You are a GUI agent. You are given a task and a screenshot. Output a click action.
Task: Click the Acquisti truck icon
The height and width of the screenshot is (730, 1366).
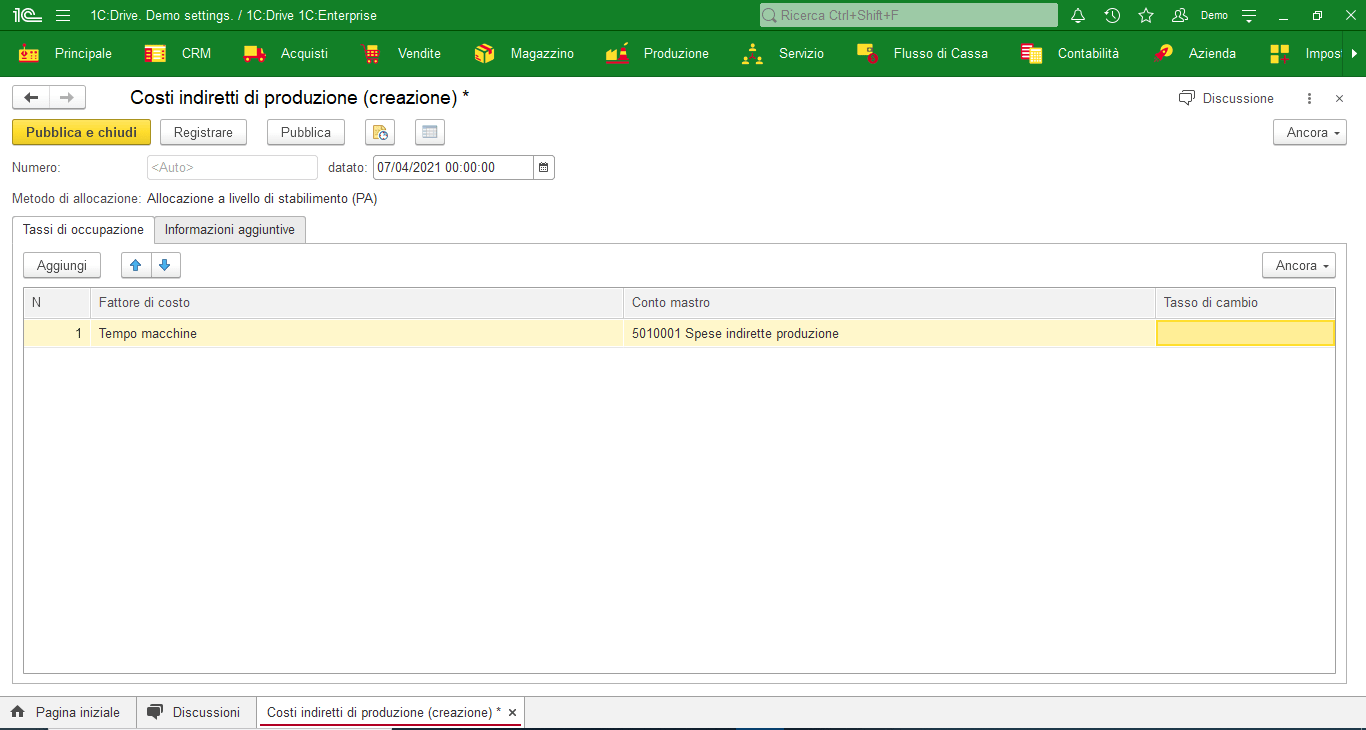(x=255, y=54)
